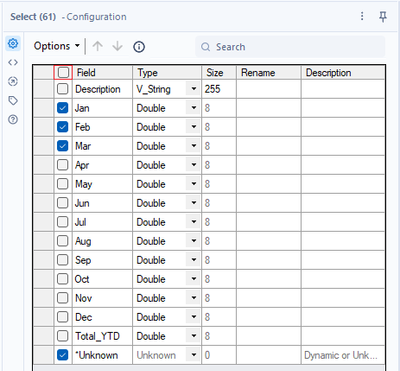Click the Type column header
The width and height of the screenshot is (400, 371).
click(x=167, y=72)
